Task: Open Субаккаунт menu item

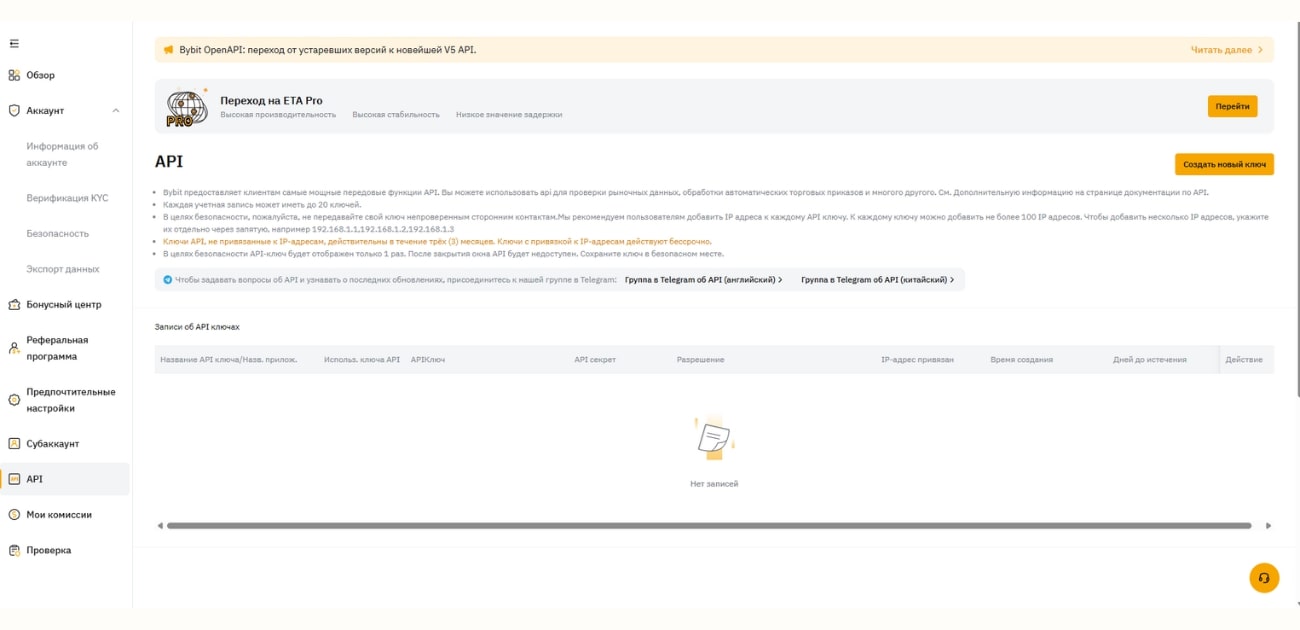Action: pos(53,443)
